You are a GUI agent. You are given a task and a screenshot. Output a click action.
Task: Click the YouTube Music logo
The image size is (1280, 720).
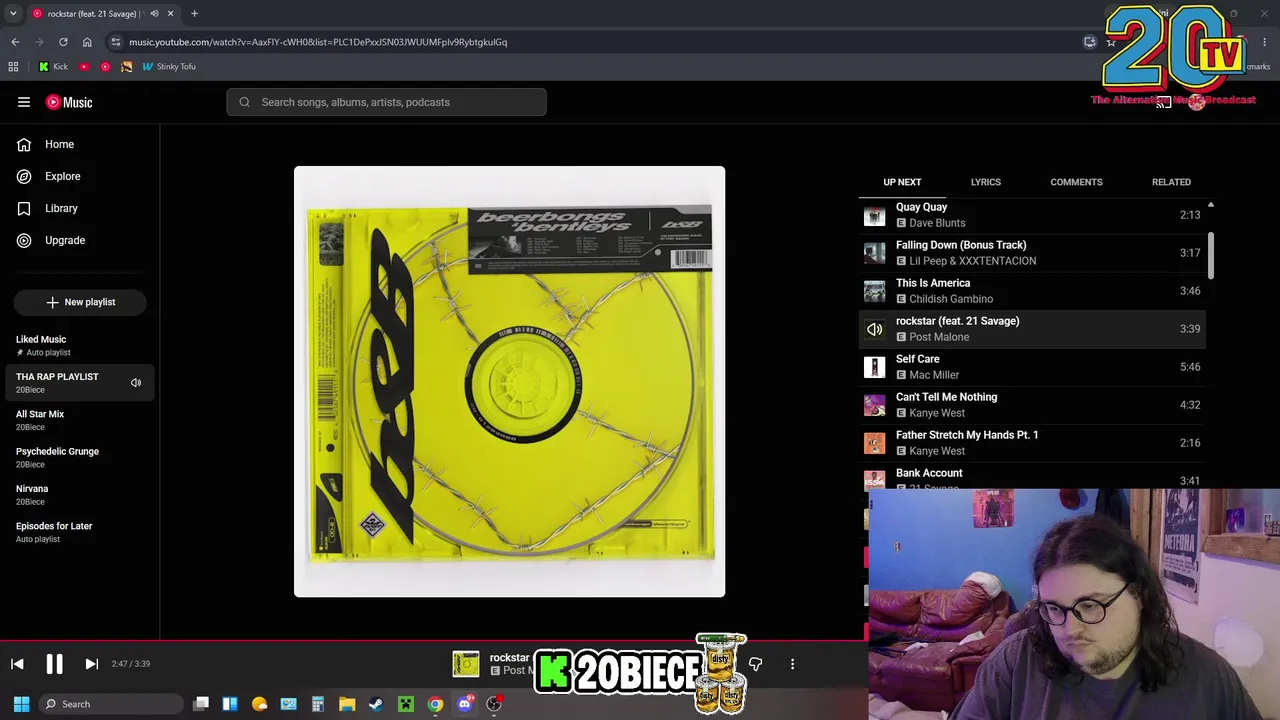coord(69,102)
